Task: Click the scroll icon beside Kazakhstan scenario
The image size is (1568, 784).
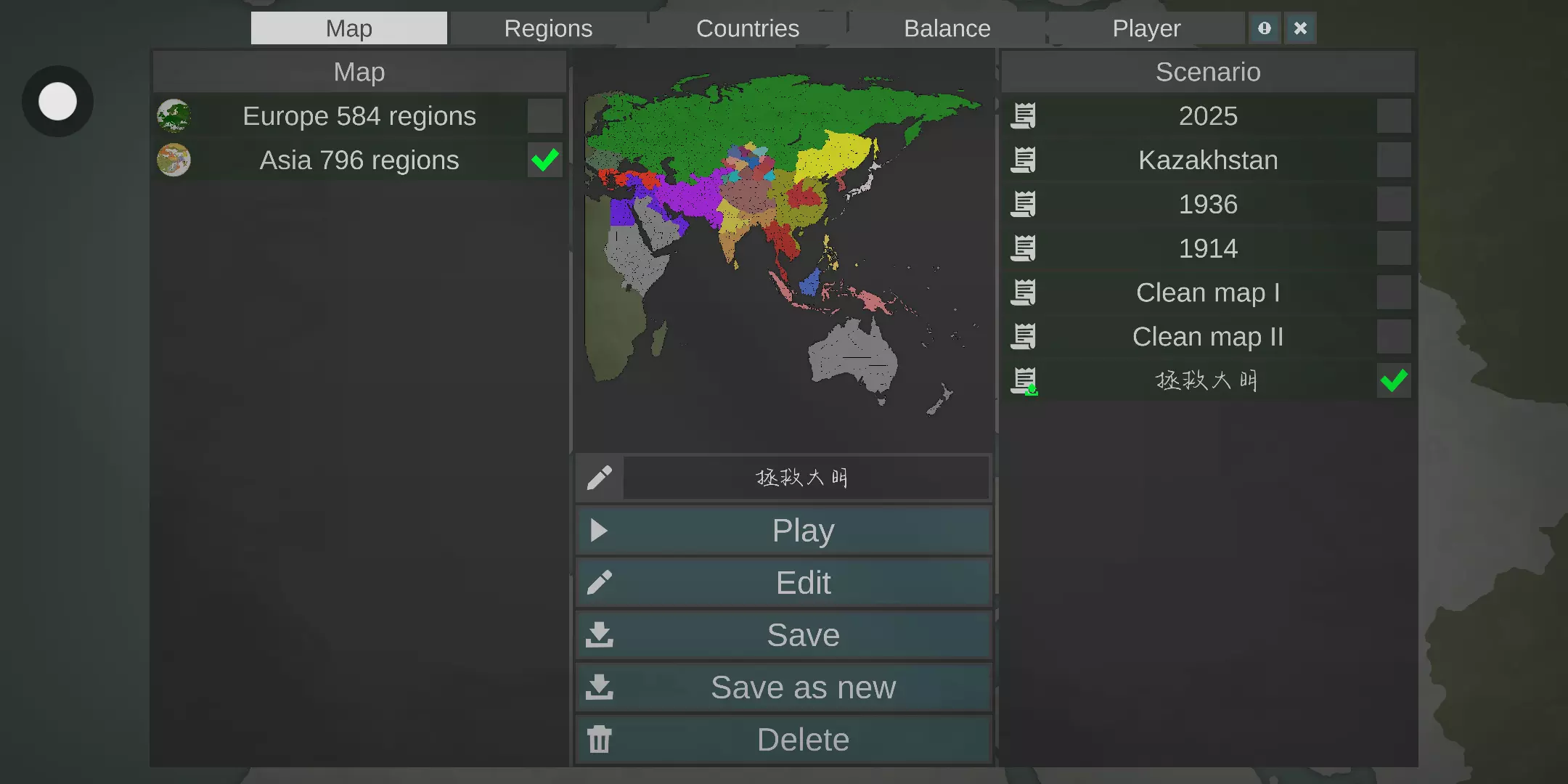Action: pos(1024,160)
